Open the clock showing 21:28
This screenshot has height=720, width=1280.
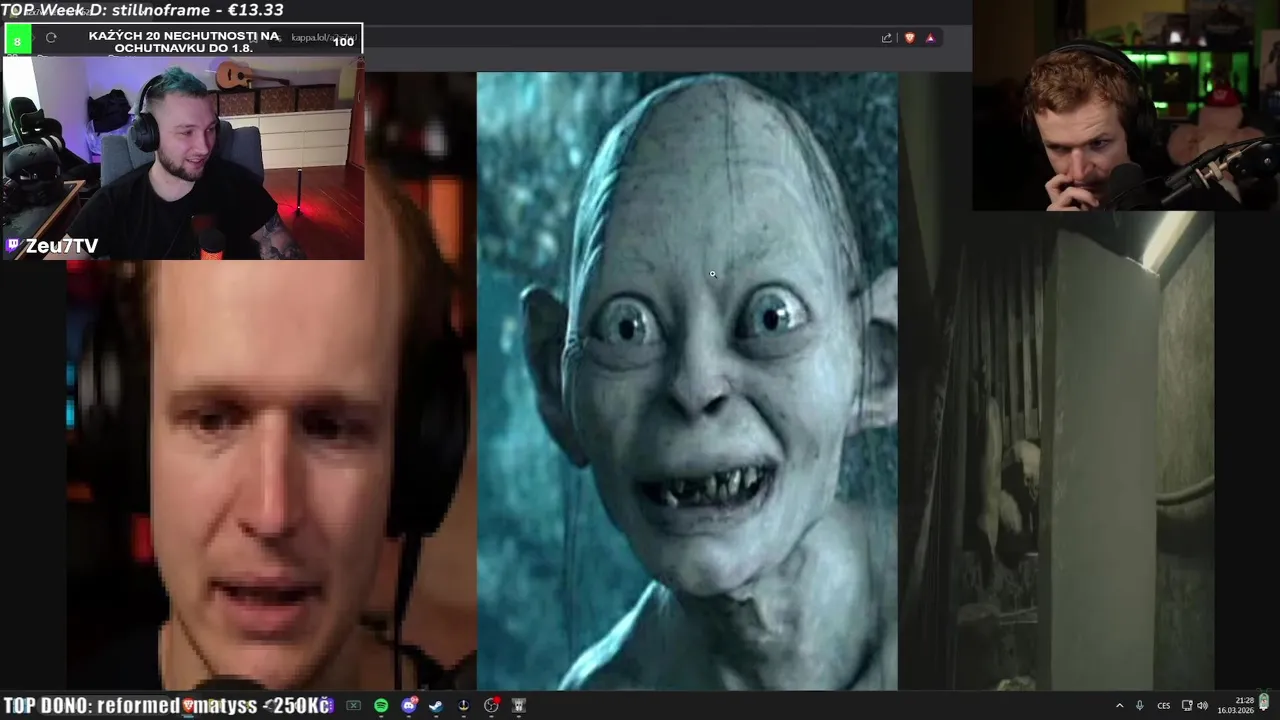pyautogui.click(x=1236, y=705)
